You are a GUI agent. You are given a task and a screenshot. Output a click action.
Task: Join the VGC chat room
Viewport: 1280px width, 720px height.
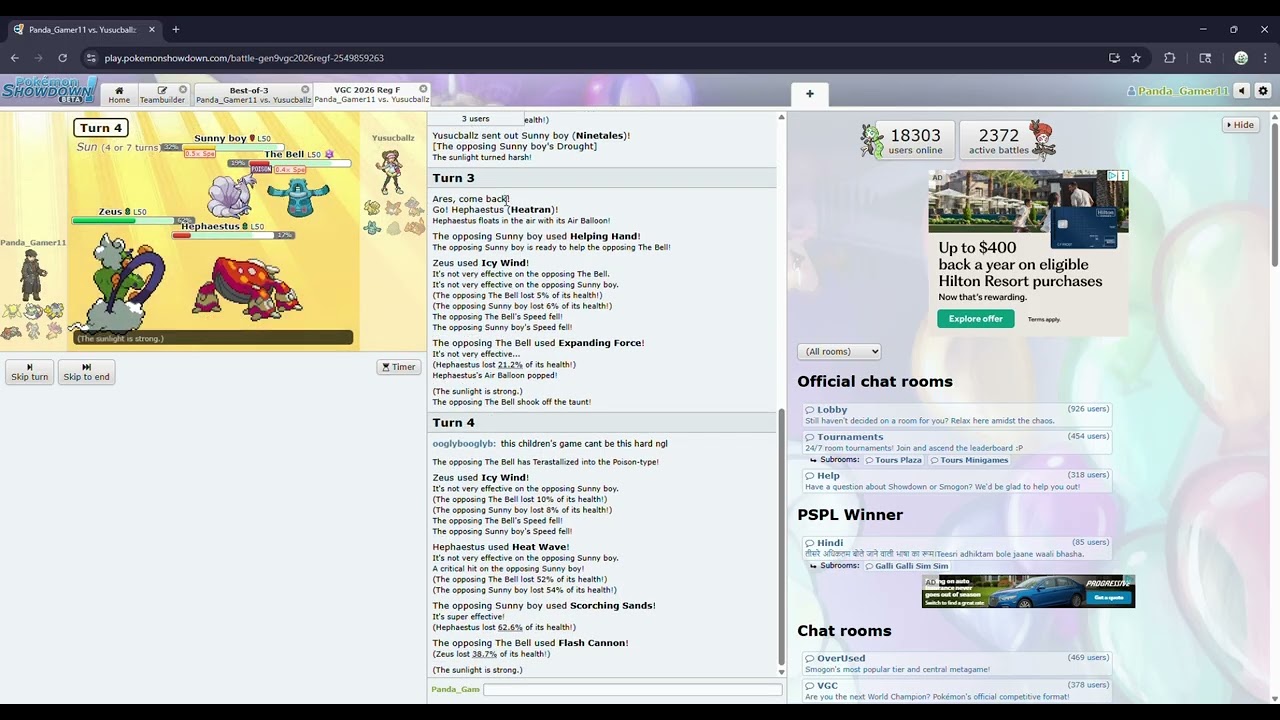click(x=957, y=690)
